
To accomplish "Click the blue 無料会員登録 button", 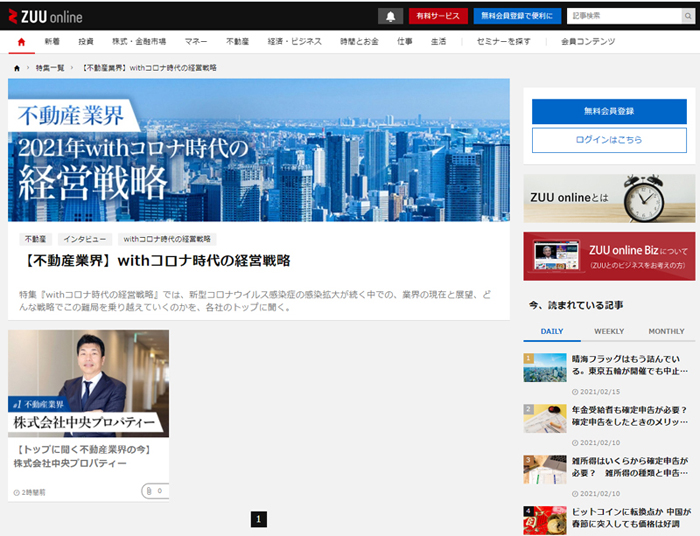I will 609,111.
